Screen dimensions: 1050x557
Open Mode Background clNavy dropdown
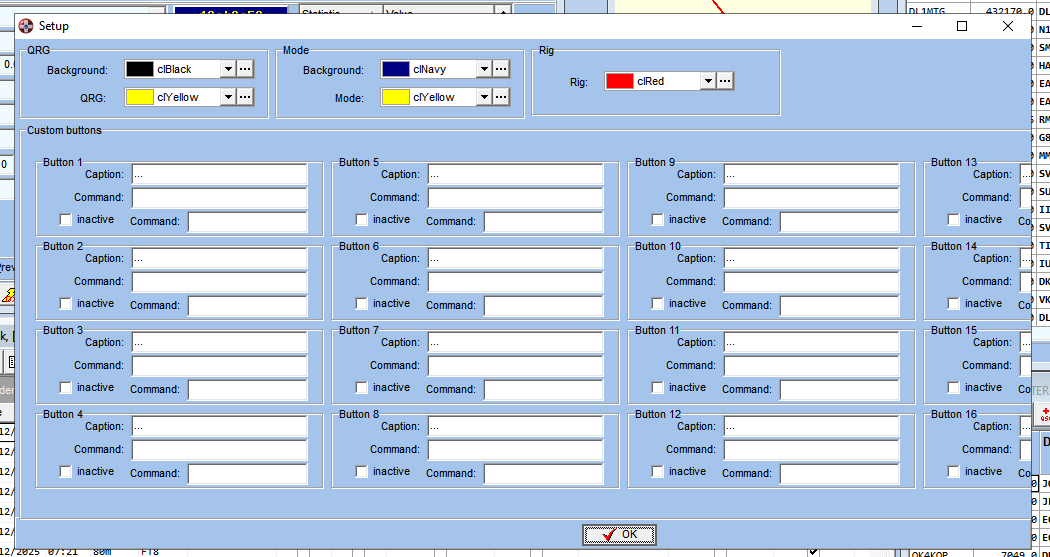[483, 69]
